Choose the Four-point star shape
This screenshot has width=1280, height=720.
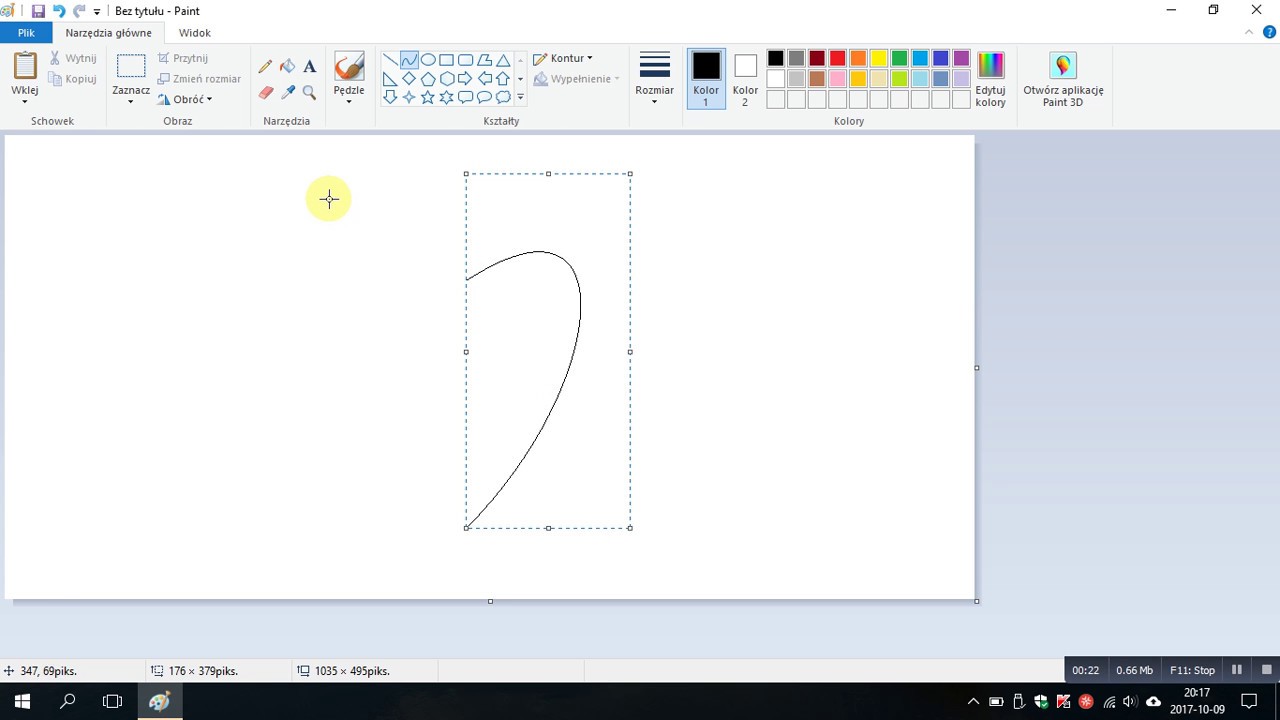(x=409, y=97)
